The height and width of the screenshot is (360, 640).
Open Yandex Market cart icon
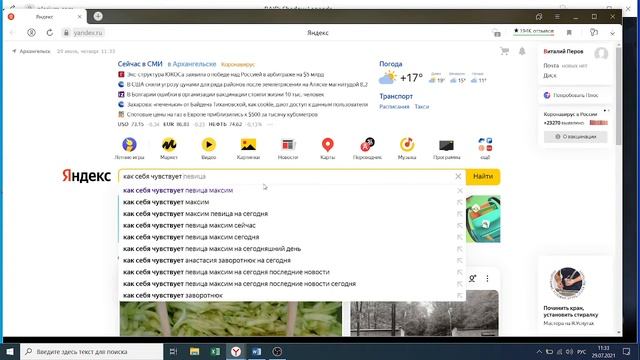point(504,51)
